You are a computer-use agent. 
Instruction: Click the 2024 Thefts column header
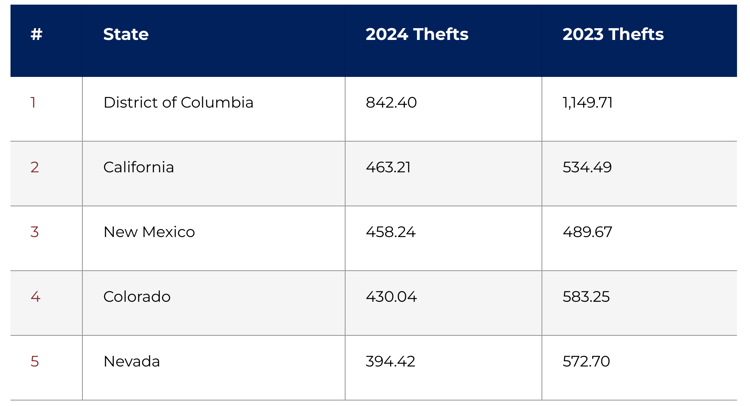(416, 35)
